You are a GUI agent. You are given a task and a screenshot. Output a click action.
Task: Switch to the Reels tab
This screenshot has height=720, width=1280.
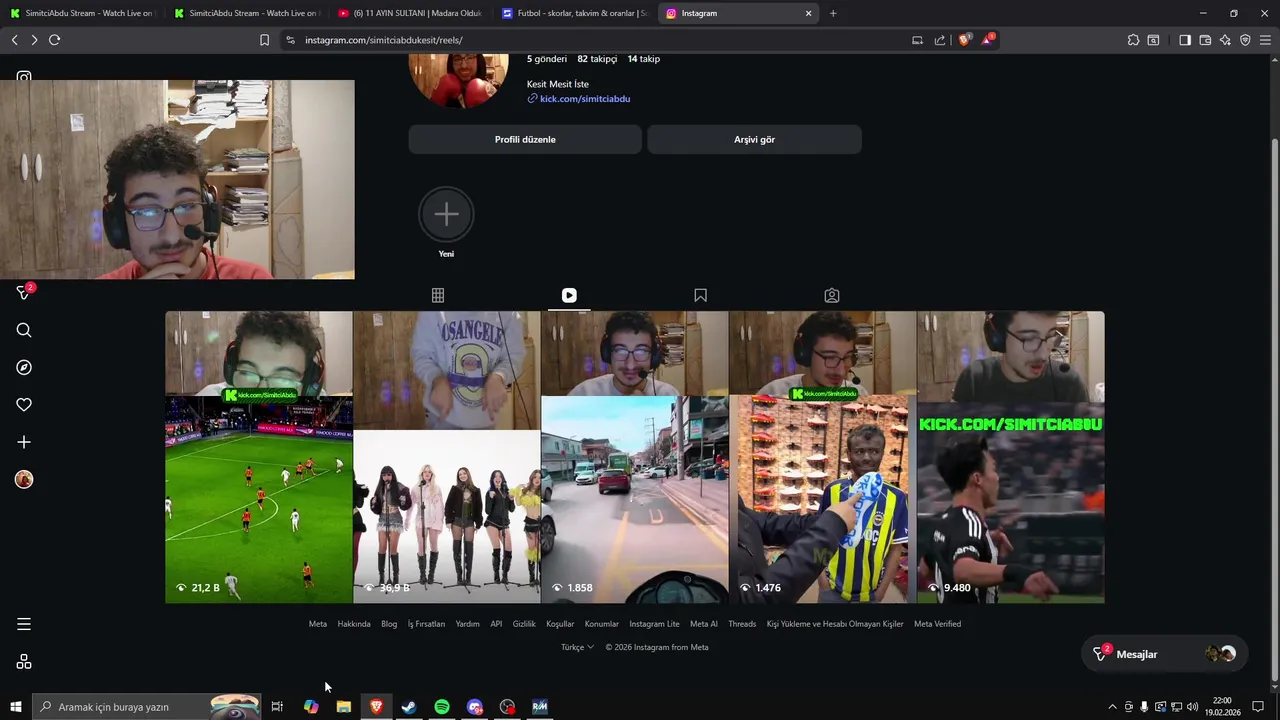569,295
